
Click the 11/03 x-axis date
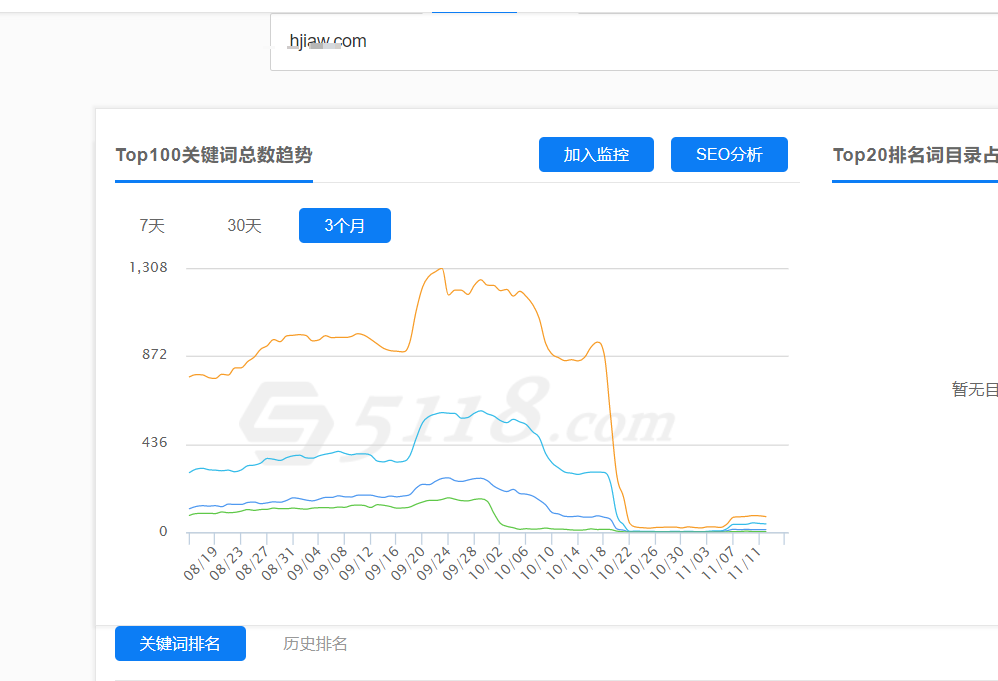692,563
